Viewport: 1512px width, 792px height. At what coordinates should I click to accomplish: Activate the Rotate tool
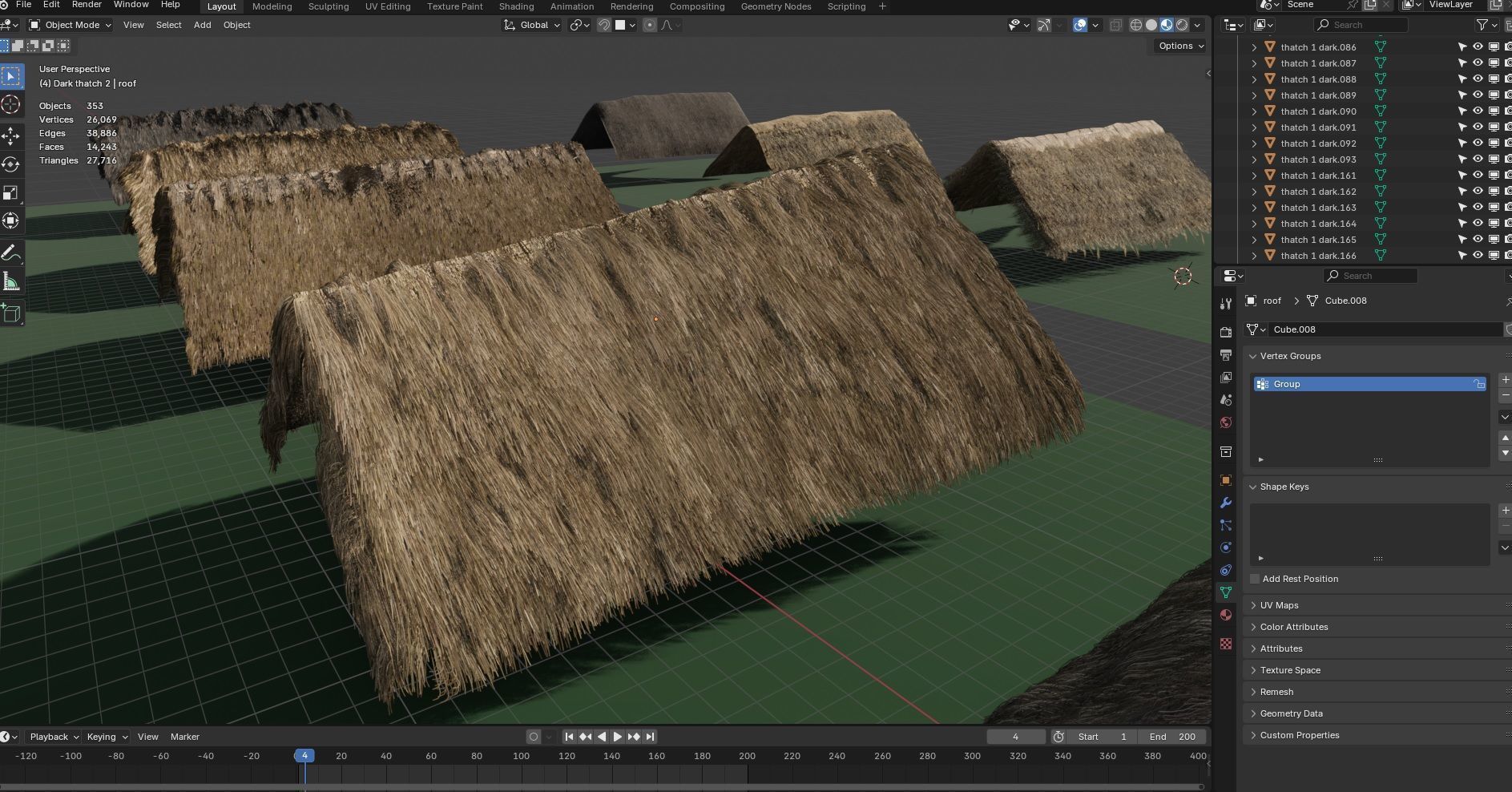[x=11, y=164]
